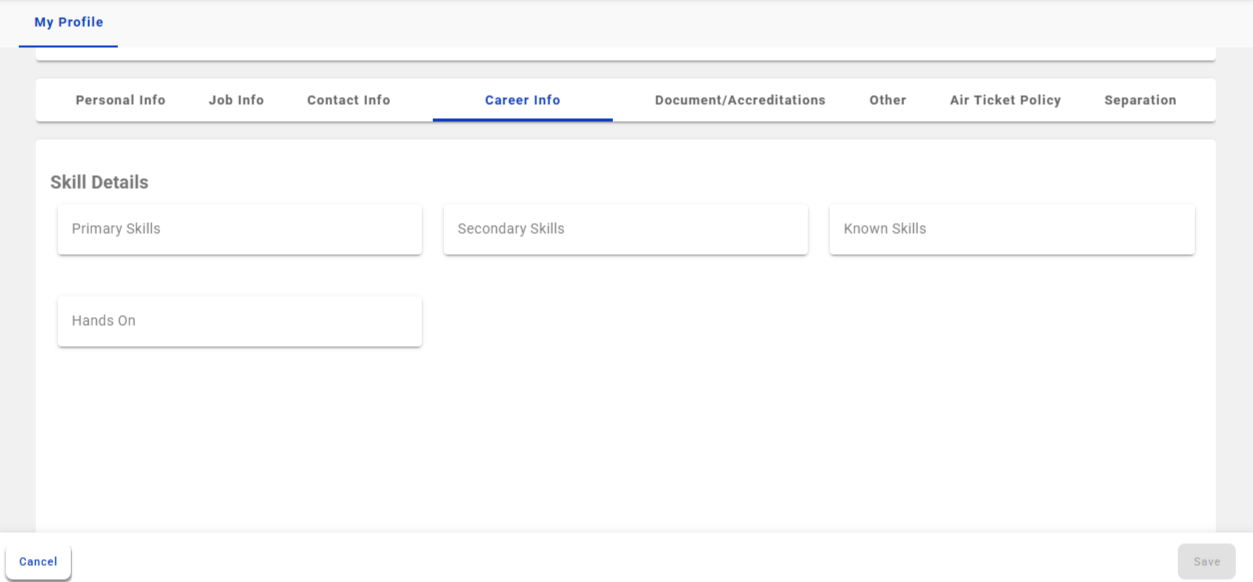Click the empty footer between Cancel and Save
Screen dimensions: 1253x582
click(620, 560)
